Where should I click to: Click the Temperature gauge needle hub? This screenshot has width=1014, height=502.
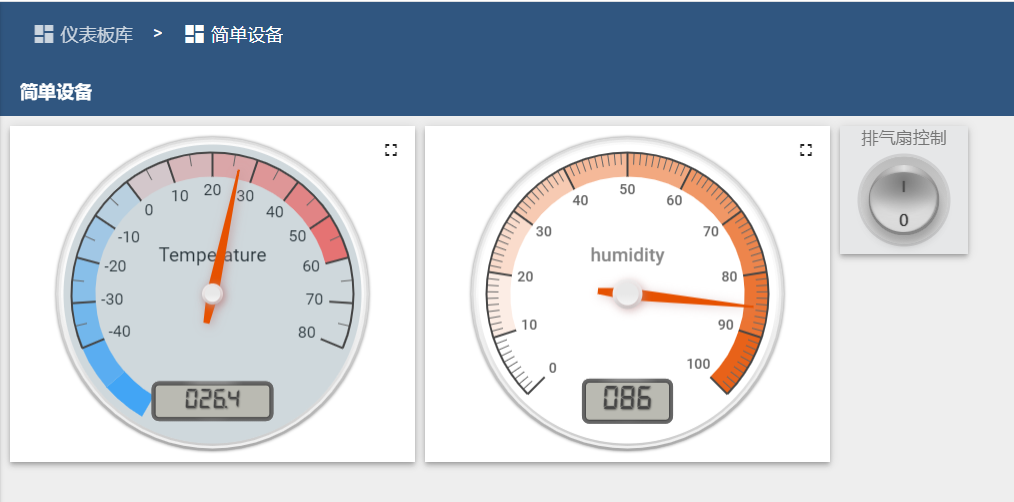[x=212, y=293]
